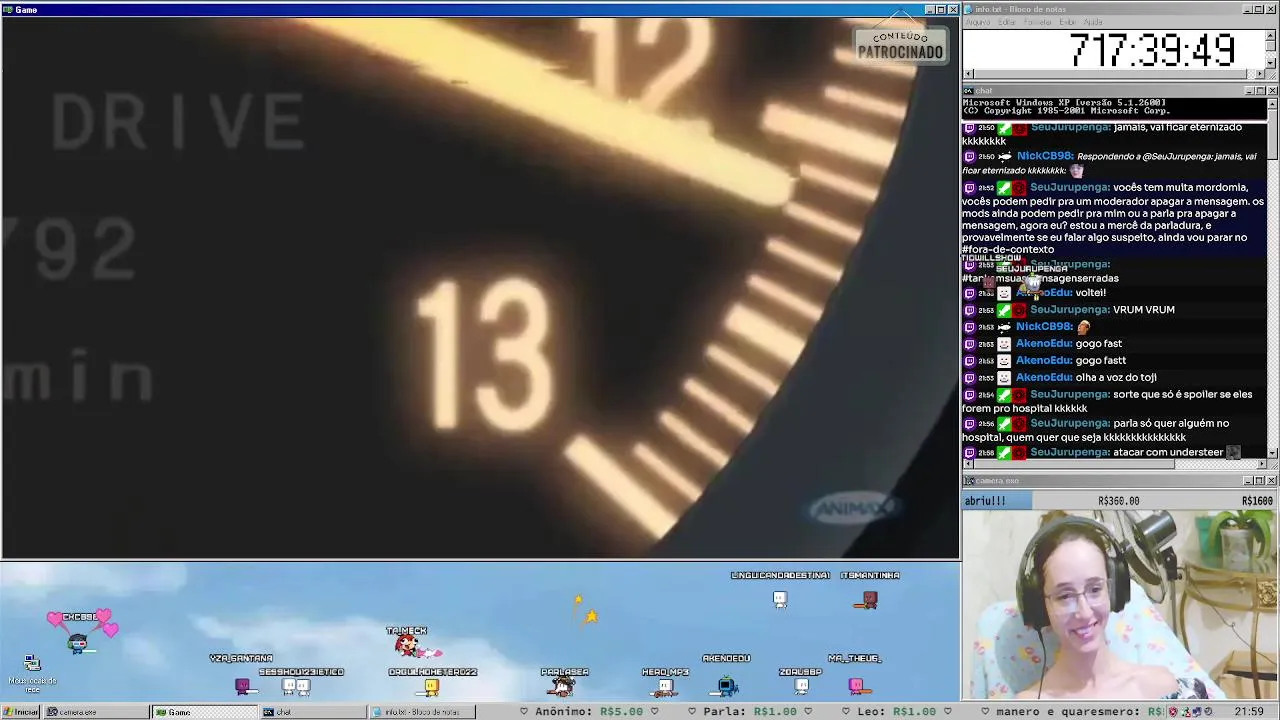Click the chat window scroll down arrow
The width and height of the screenshot is (1280, 720).
tap(1272, 453)
